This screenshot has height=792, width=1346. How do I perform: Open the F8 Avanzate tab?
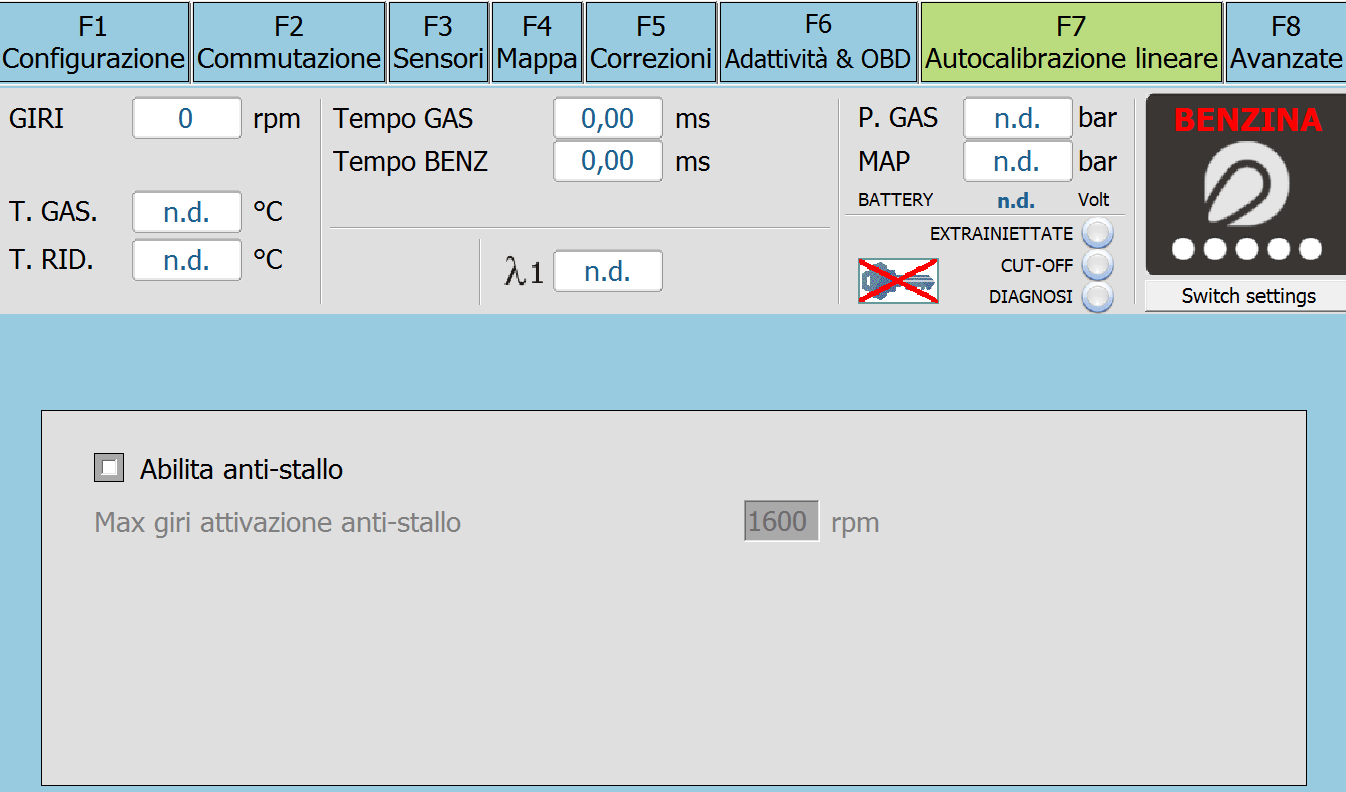click(1286, 42)
